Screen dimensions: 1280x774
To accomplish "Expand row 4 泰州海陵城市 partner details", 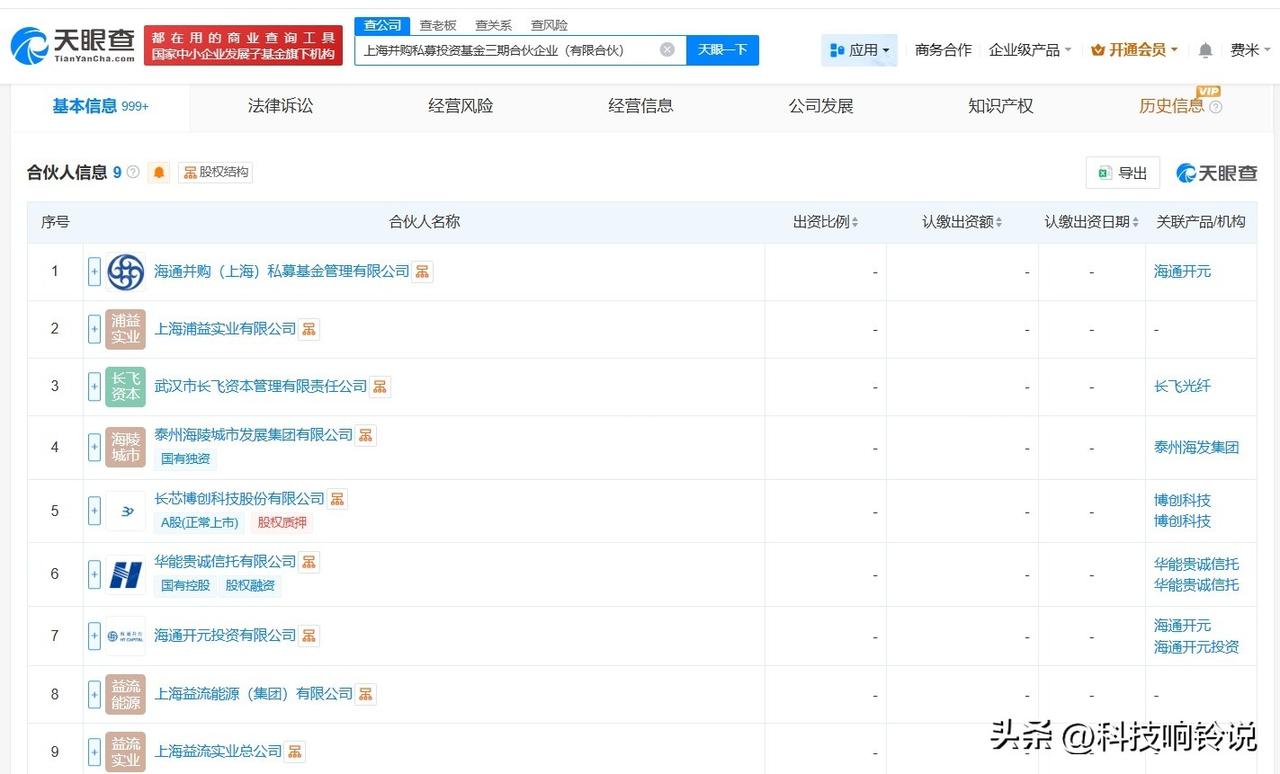I will (95, 447).
